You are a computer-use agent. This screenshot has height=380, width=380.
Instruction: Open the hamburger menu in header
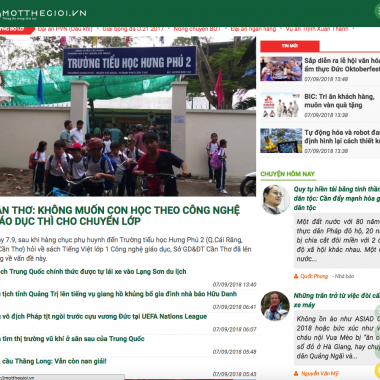tap(377, 12)
